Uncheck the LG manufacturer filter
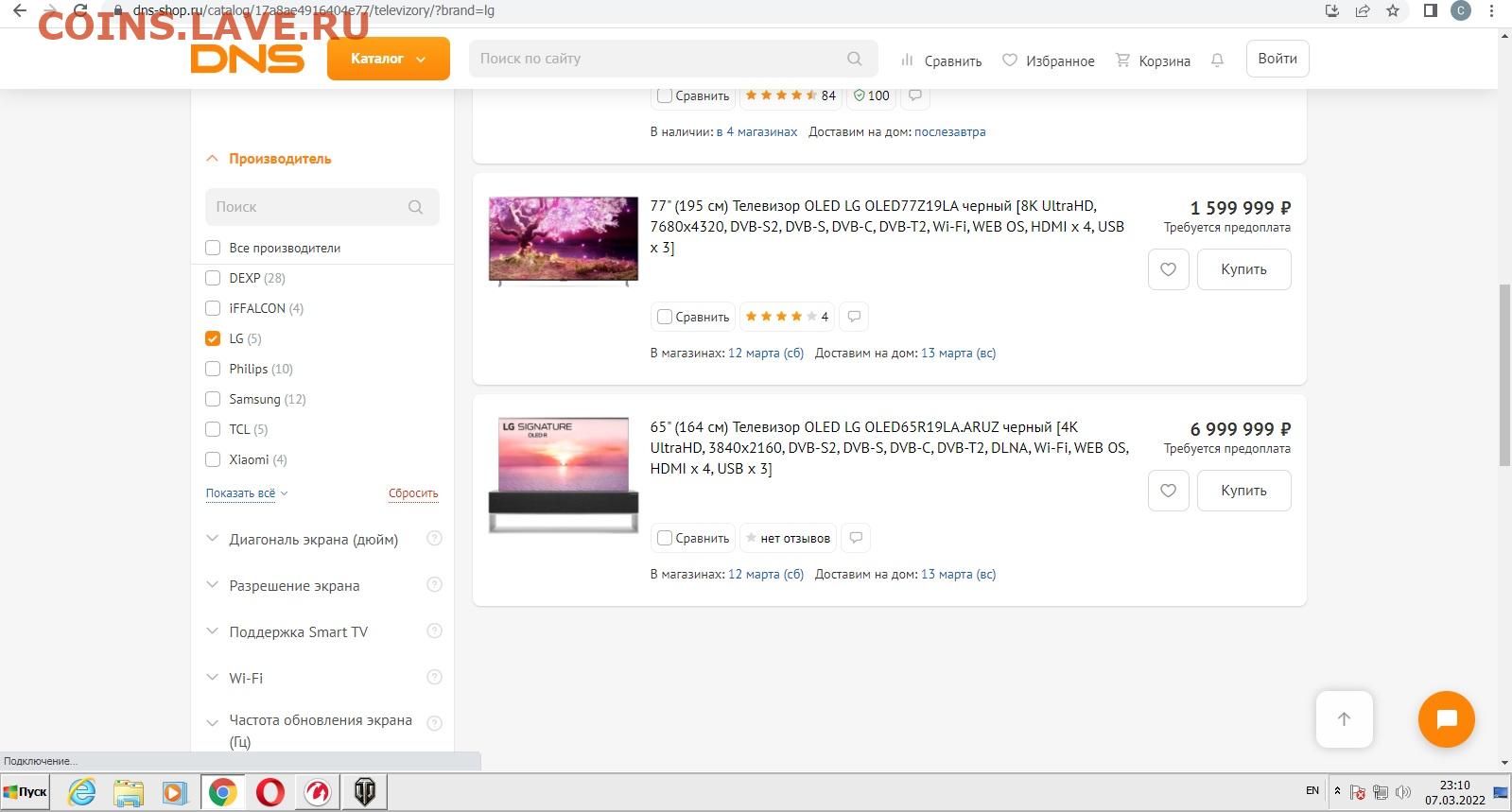The image size is (1512, 812). [x=213, y=338]
